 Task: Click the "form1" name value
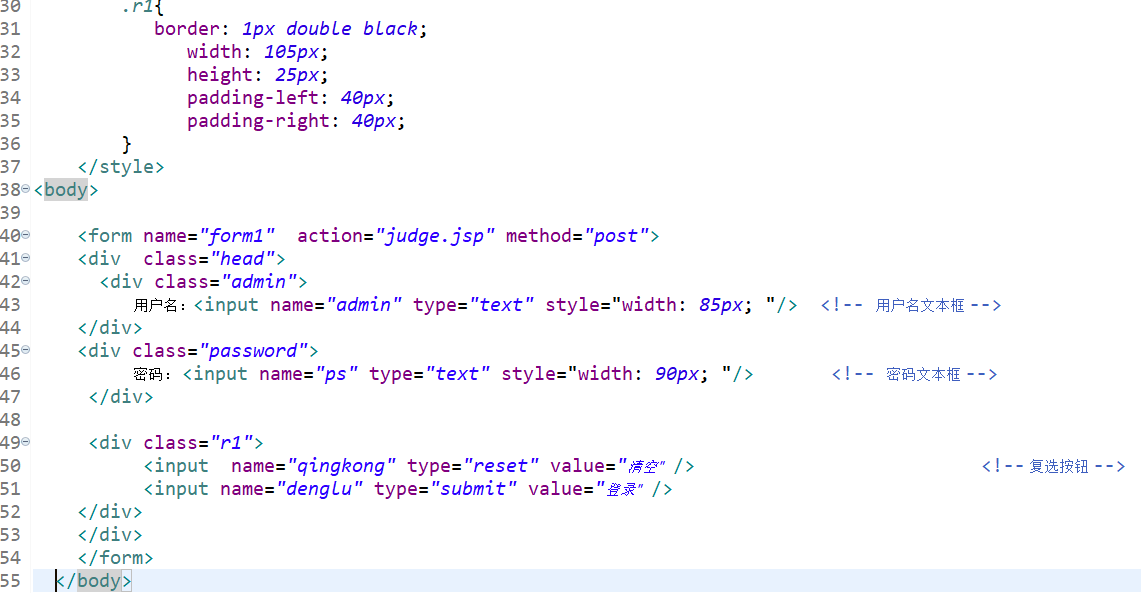pyautogui.click(x=236, y=236)
